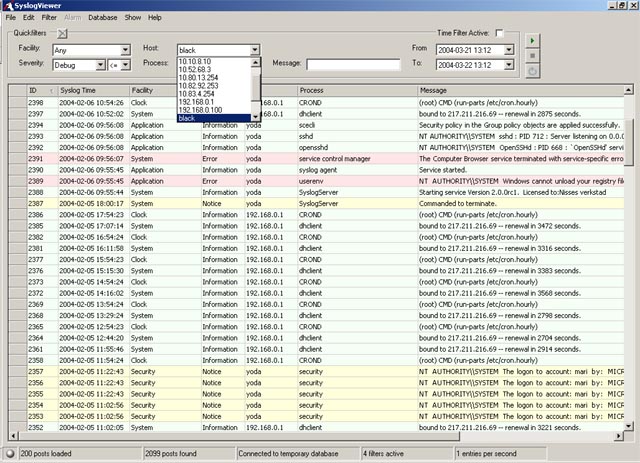The width and height of the screenshot is (640, 463).
Task: Click the gray stop square button
Action: click(x=532, y=56)
